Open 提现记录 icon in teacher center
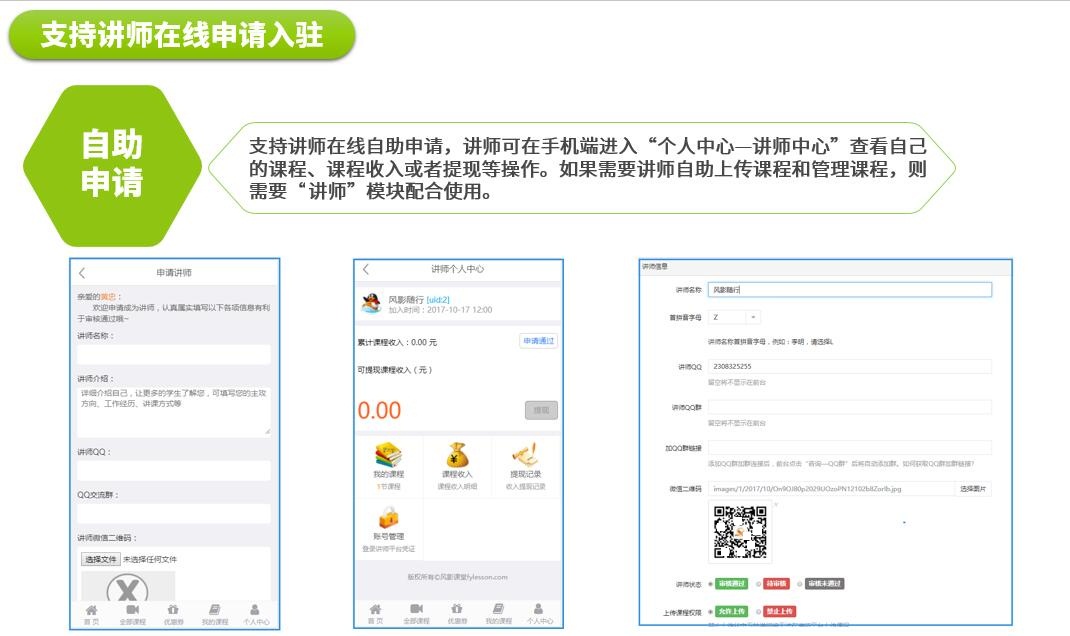1070x636 pixels. (x=525, y=456)
